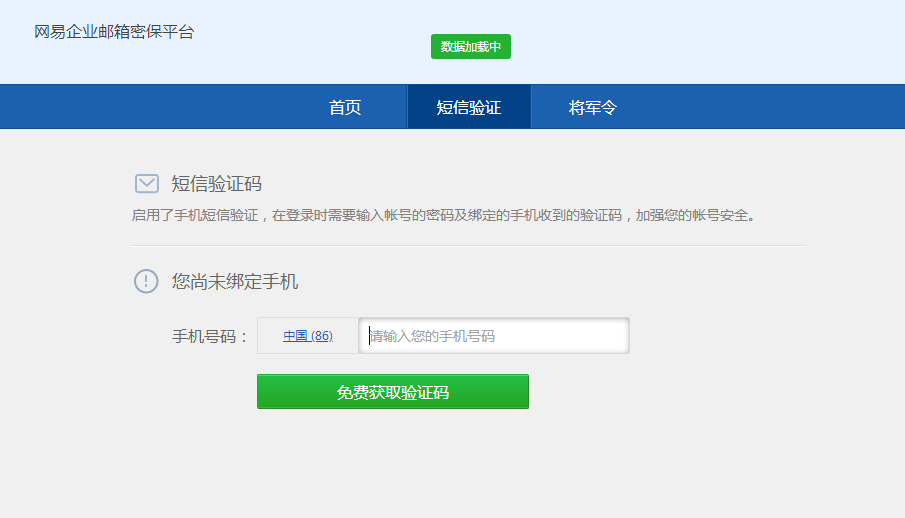Image resolution: width=905 pixels, height=518 pixels.
Task: Select the 短信验证 tab
Action: [x=469, y=107]
